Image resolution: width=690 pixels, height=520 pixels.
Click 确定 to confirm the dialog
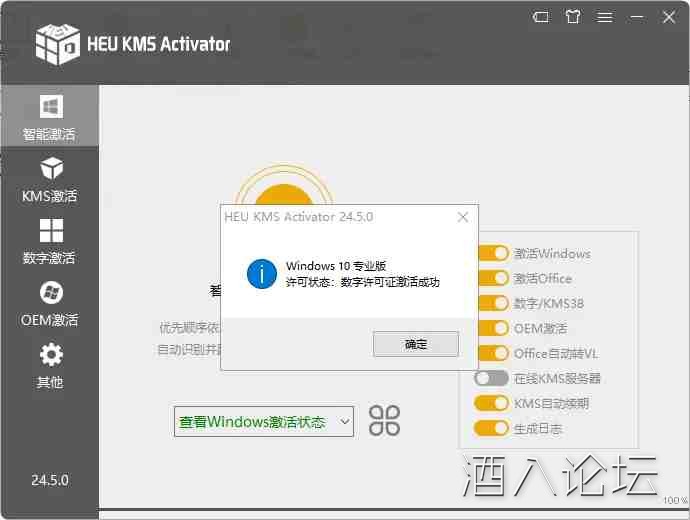click(415, 344)
